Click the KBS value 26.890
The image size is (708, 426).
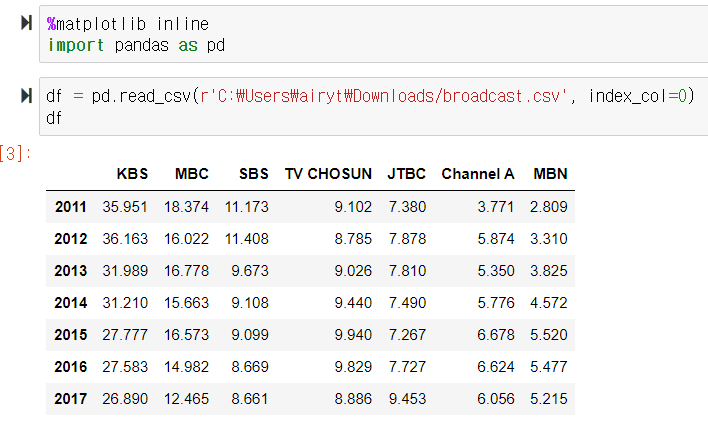(x=125, y=399)
